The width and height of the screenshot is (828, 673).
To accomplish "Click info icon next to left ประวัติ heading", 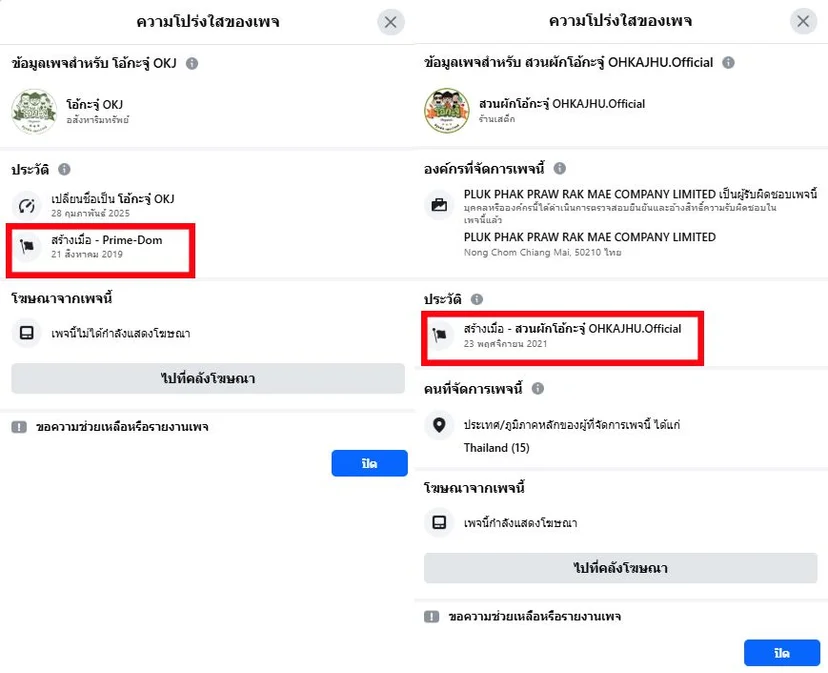I will (64, 169).
